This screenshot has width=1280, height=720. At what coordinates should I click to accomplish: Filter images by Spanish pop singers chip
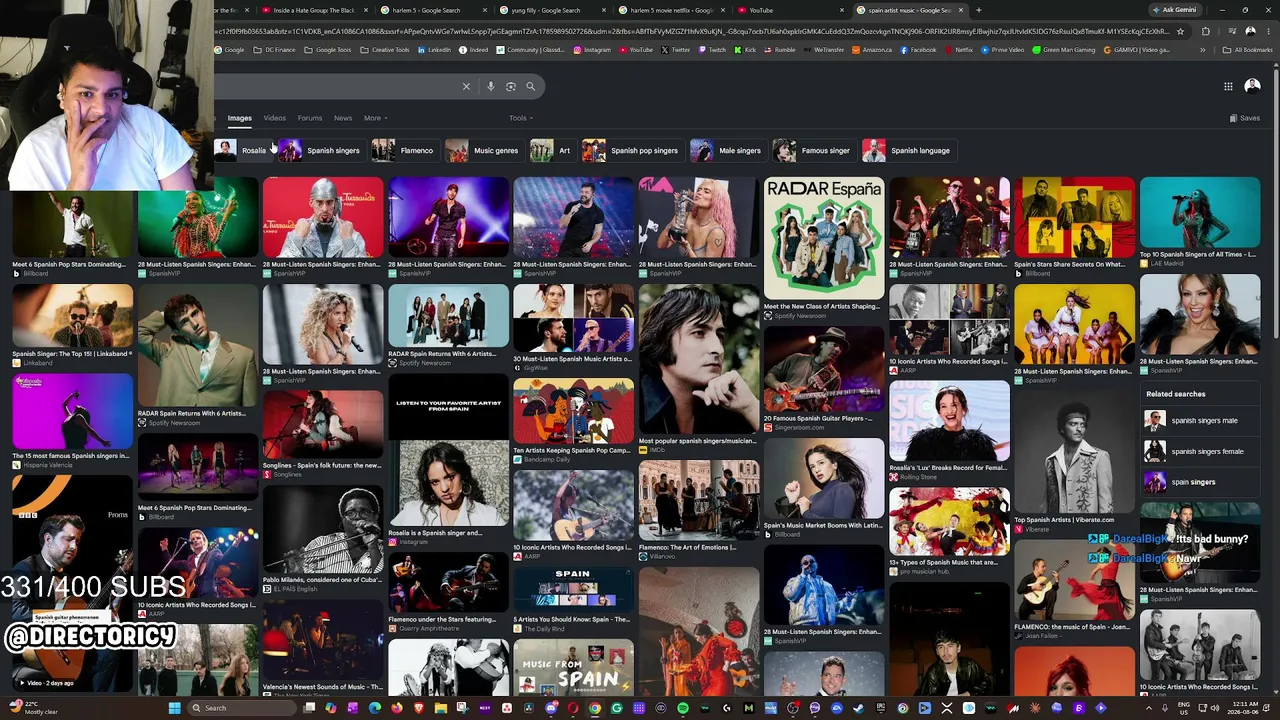point(631,151)
